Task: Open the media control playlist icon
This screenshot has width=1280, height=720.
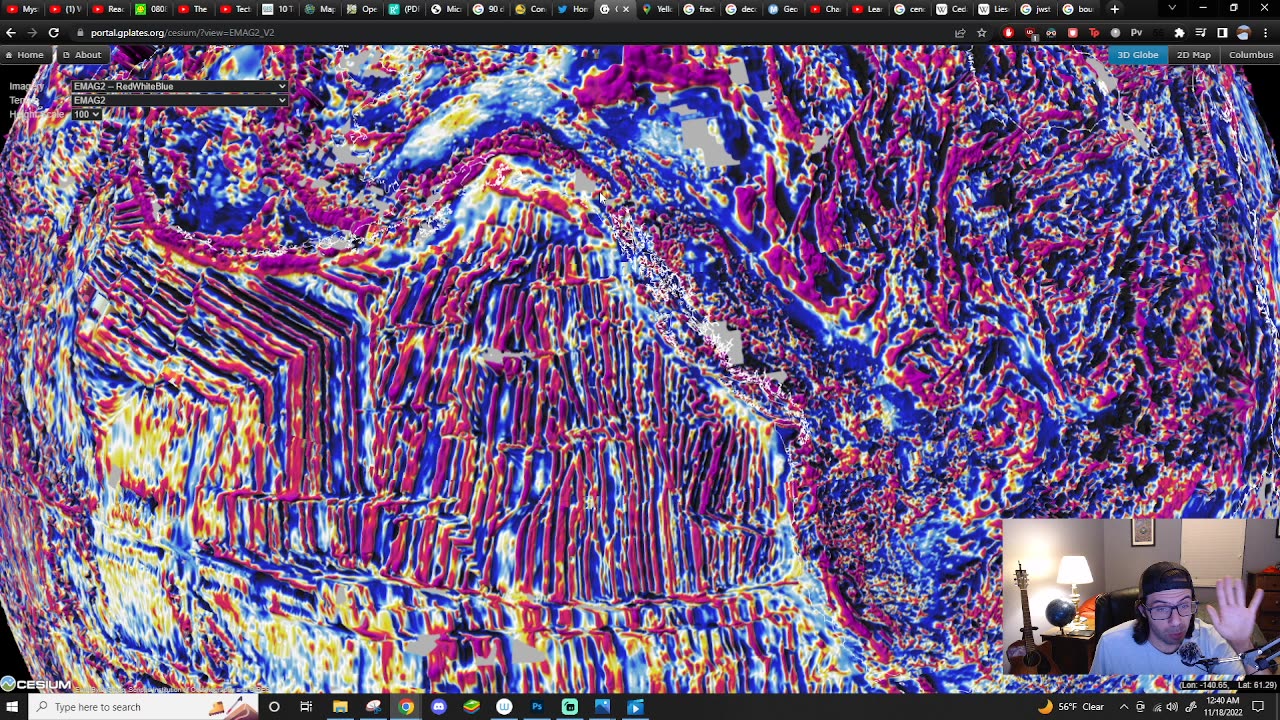Action: [x=1201, y=32]
